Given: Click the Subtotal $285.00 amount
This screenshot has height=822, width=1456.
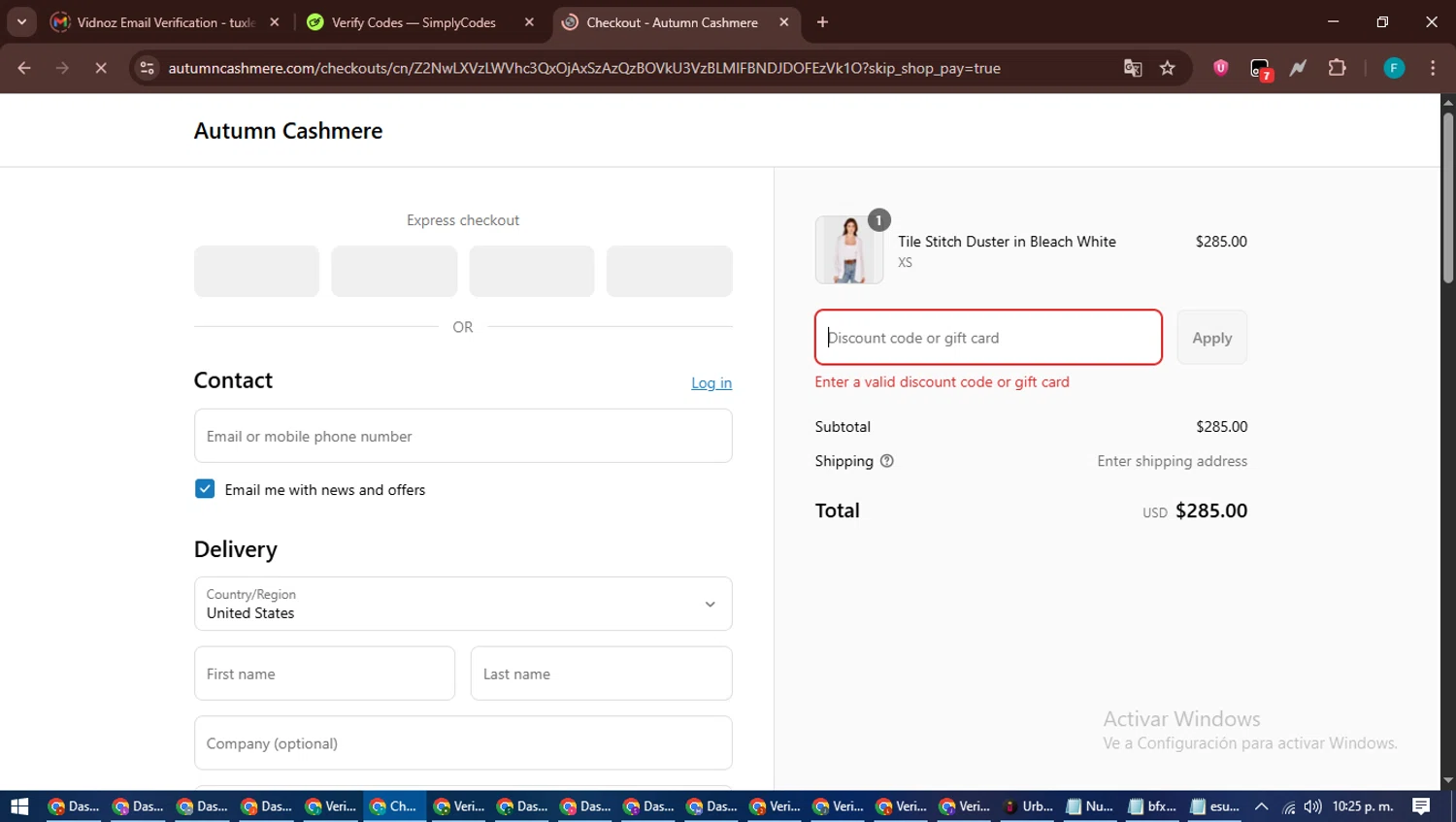Looking at the screenshot, I should [1221, 427].
